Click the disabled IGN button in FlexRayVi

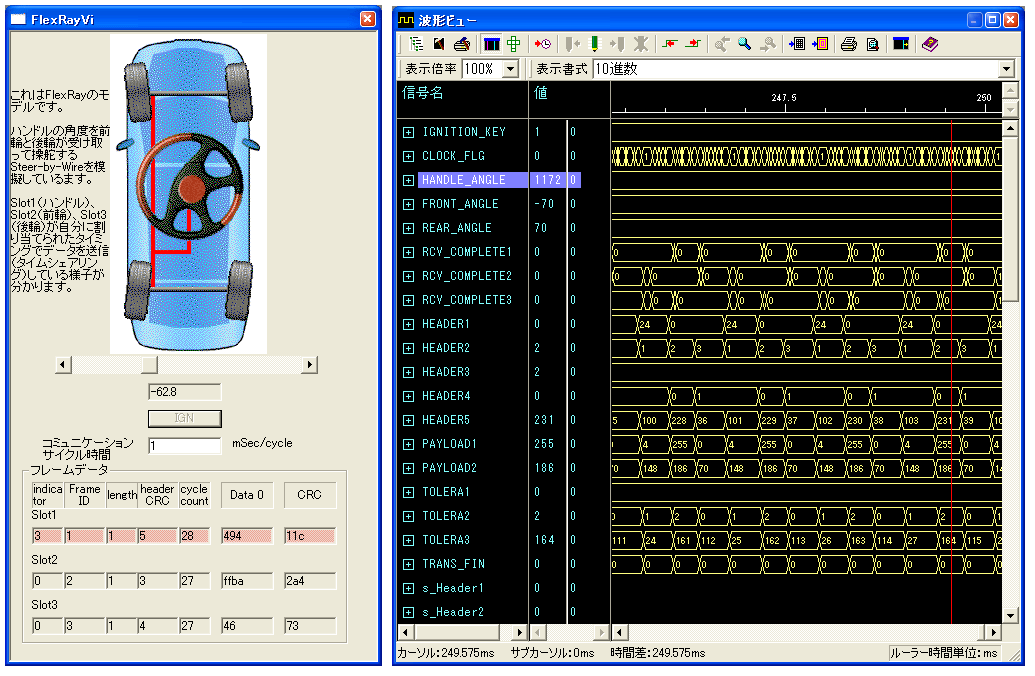(x=185, y=419)
